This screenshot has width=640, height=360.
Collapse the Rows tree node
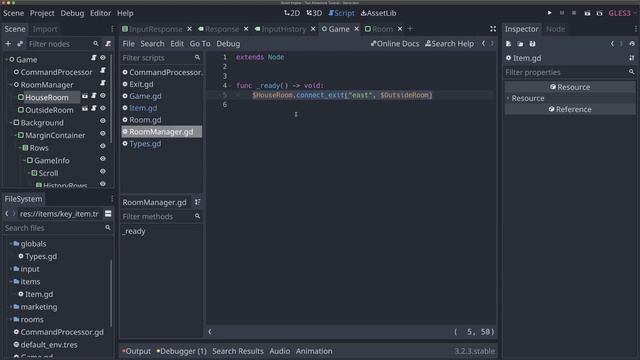click(20, 148)
